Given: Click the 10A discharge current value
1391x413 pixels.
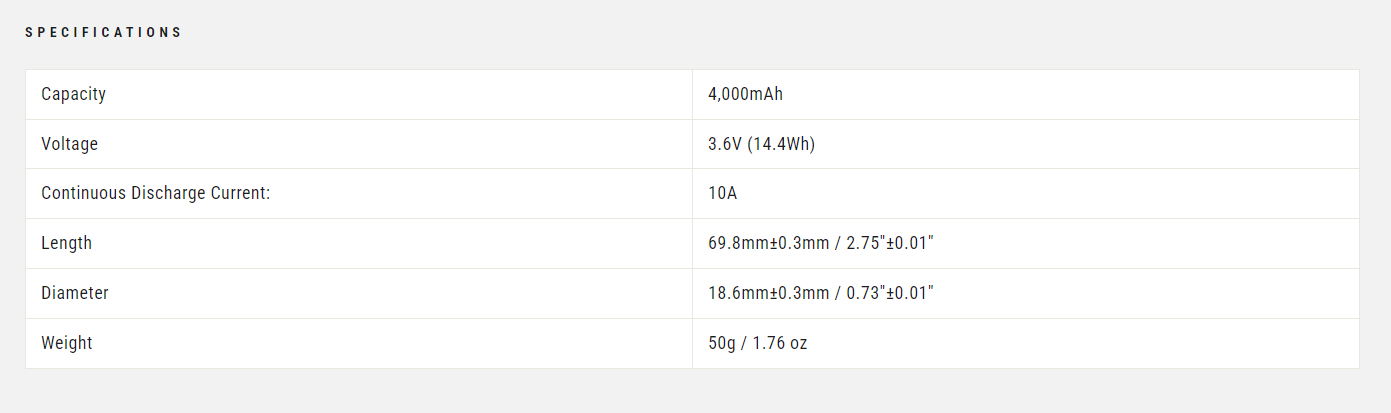Looking at the screenshot, I should point(723,193).
